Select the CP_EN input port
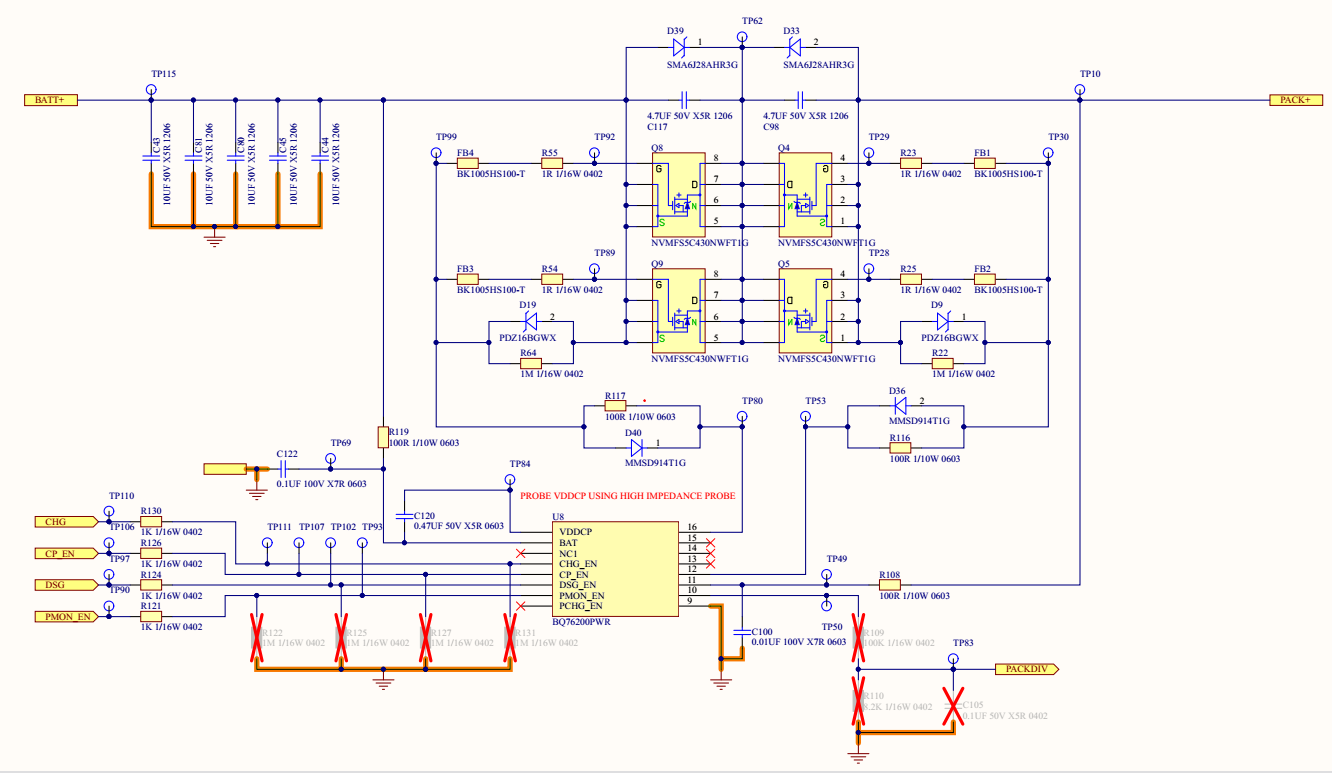Viewport: 1332px width, 773px height. (67, 552)
